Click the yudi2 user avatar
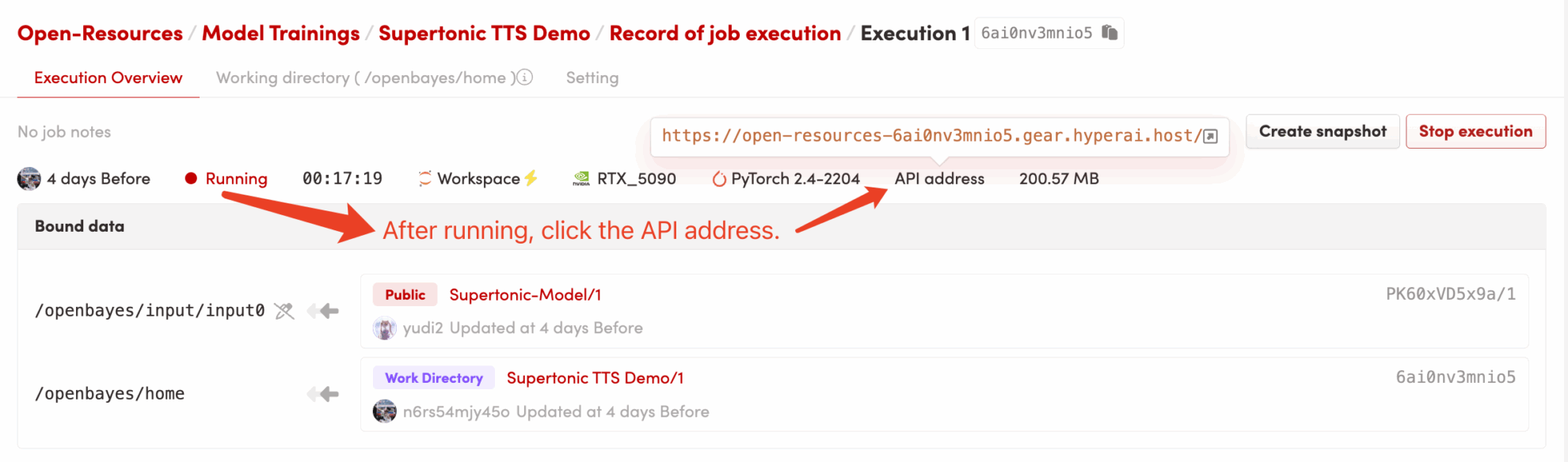Image resolution: width=1568 pixels, height=462 pixels. [385, 328]
